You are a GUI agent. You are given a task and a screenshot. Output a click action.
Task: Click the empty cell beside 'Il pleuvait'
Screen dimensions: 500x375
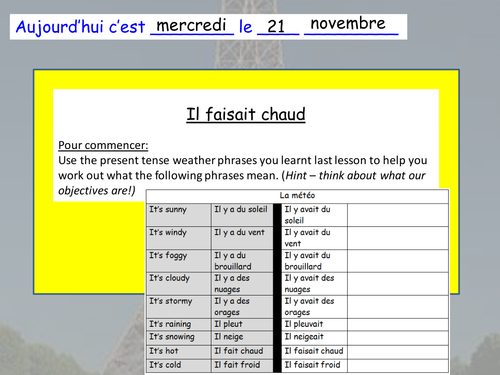pos(398,324)
